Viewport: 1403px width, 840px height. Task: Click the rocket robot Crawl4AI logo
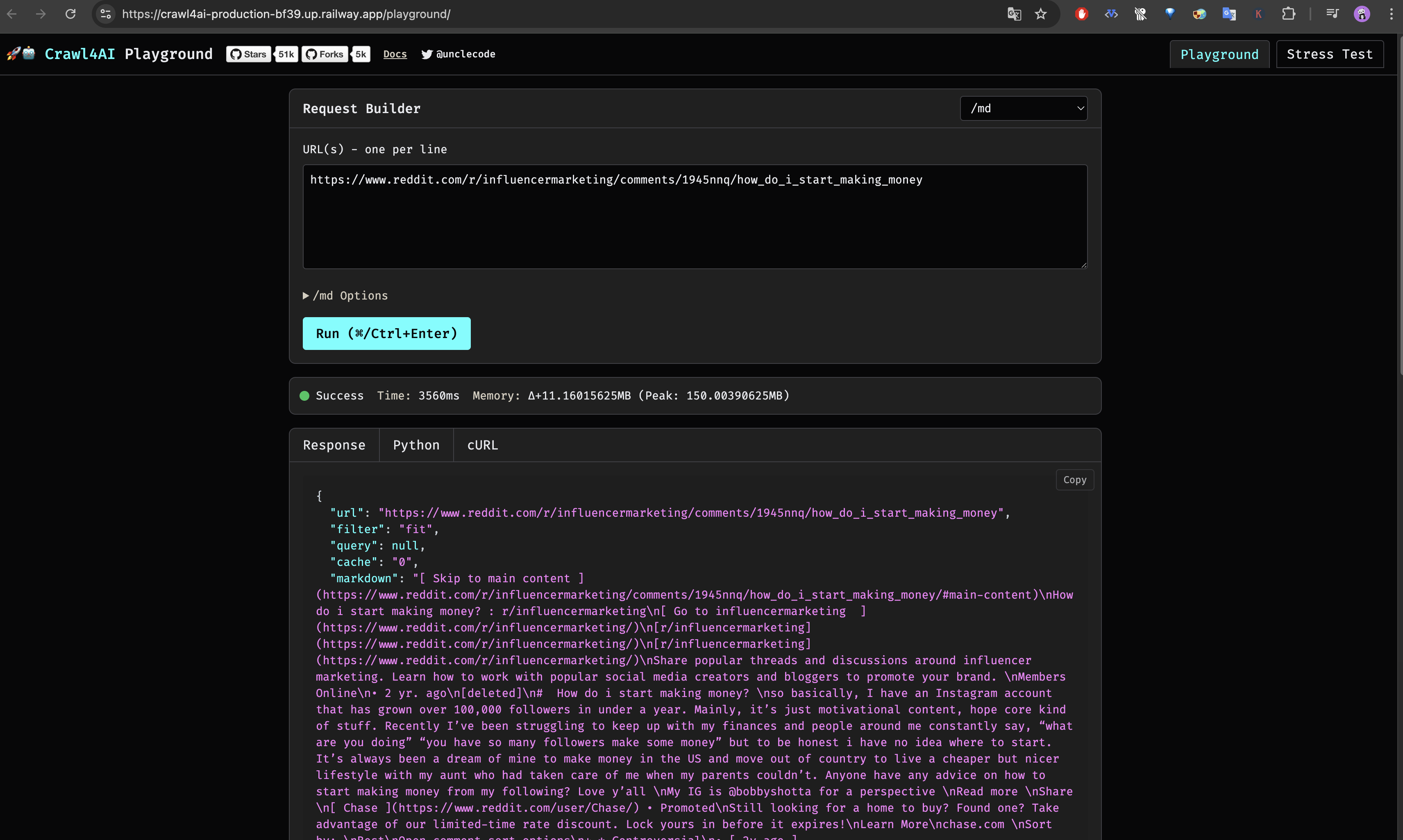click(21, 54)
